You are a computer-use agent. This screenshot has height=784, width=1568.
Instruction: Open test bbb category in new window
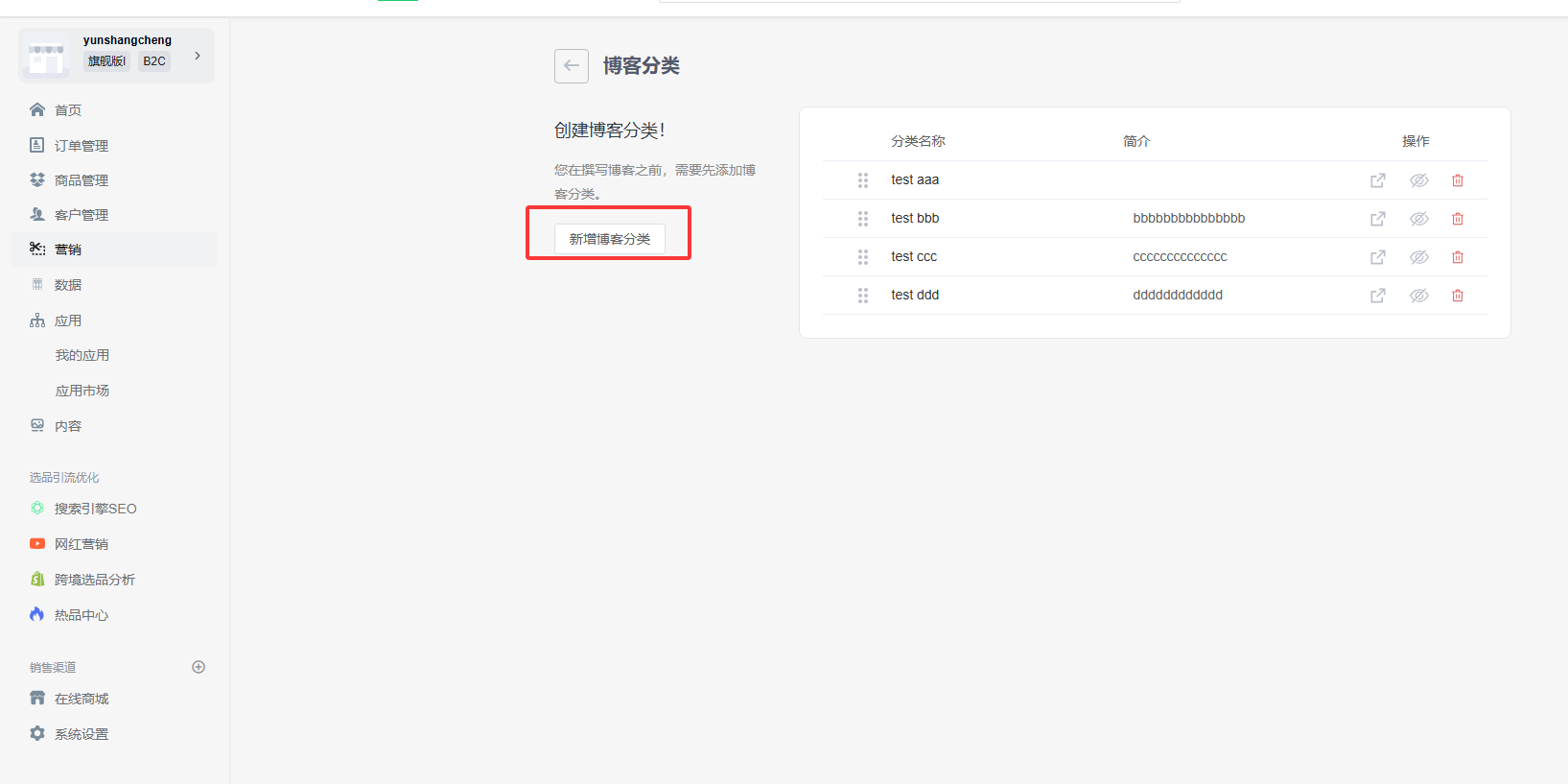(1377, 219)
